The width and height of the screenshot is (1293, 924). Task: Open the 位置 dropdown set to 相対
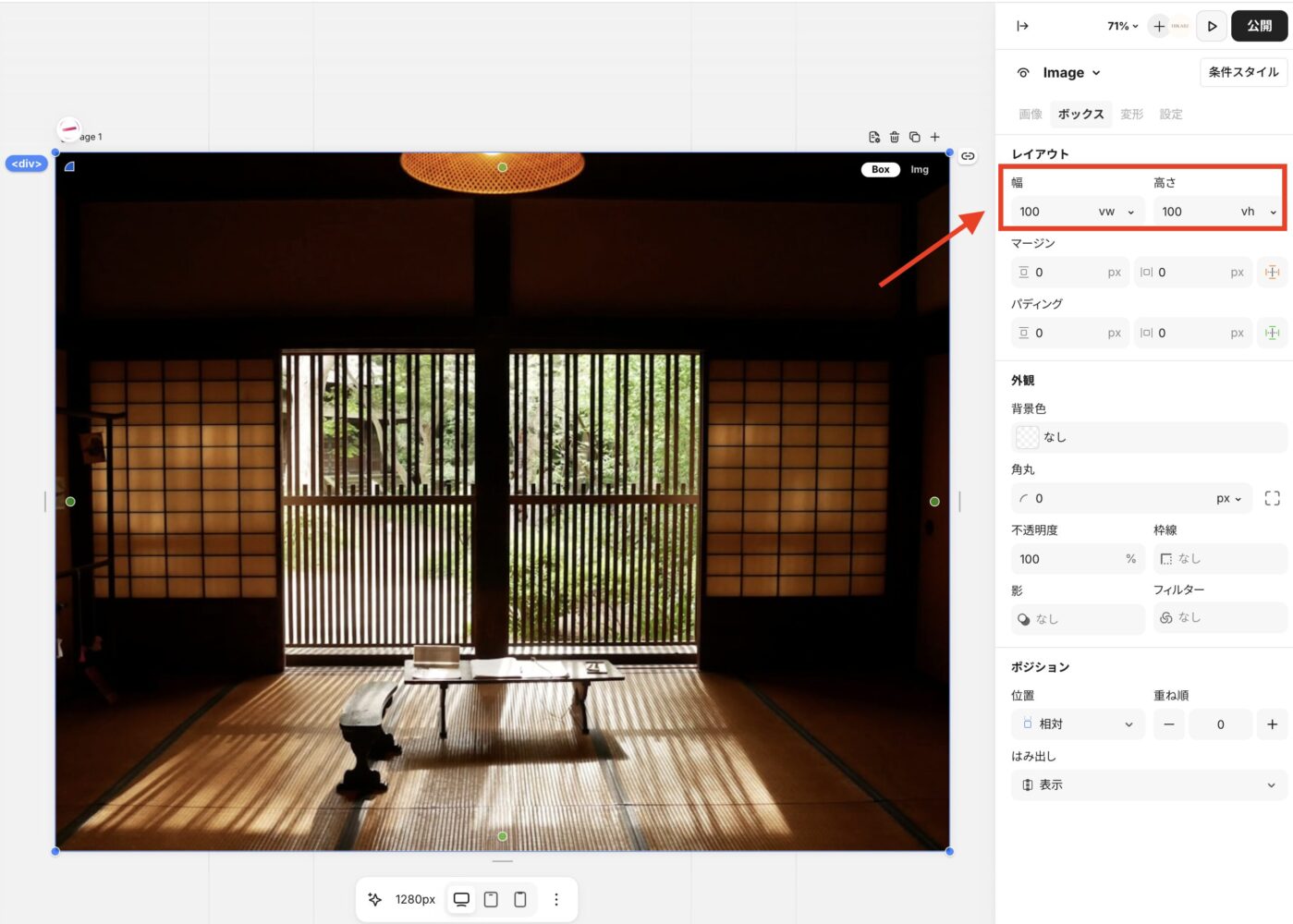point(1077,724)
